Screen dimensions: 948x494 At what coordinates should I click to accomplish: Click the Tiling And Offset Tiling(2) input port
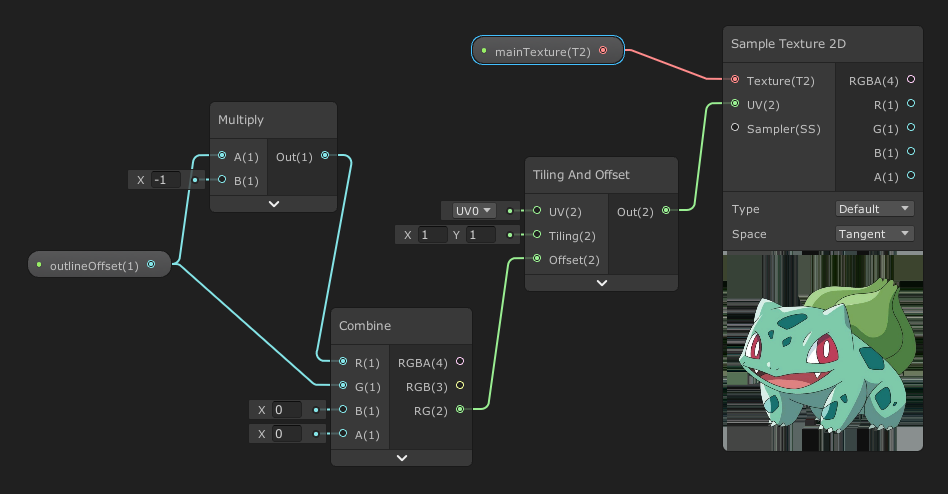tap(537, 235)
